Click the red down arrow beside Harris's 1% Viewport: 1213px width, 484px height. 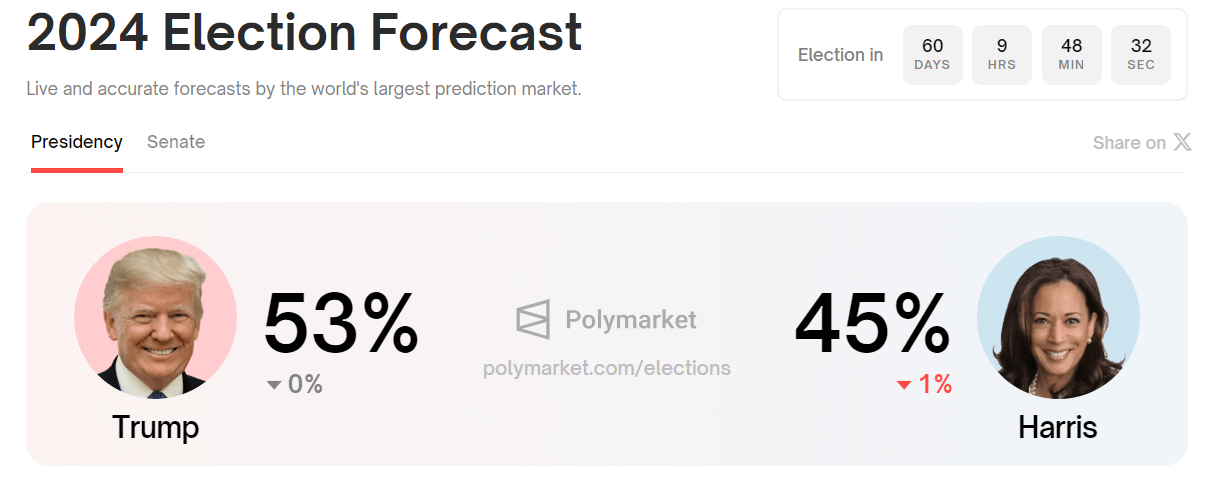click(904, 385)
